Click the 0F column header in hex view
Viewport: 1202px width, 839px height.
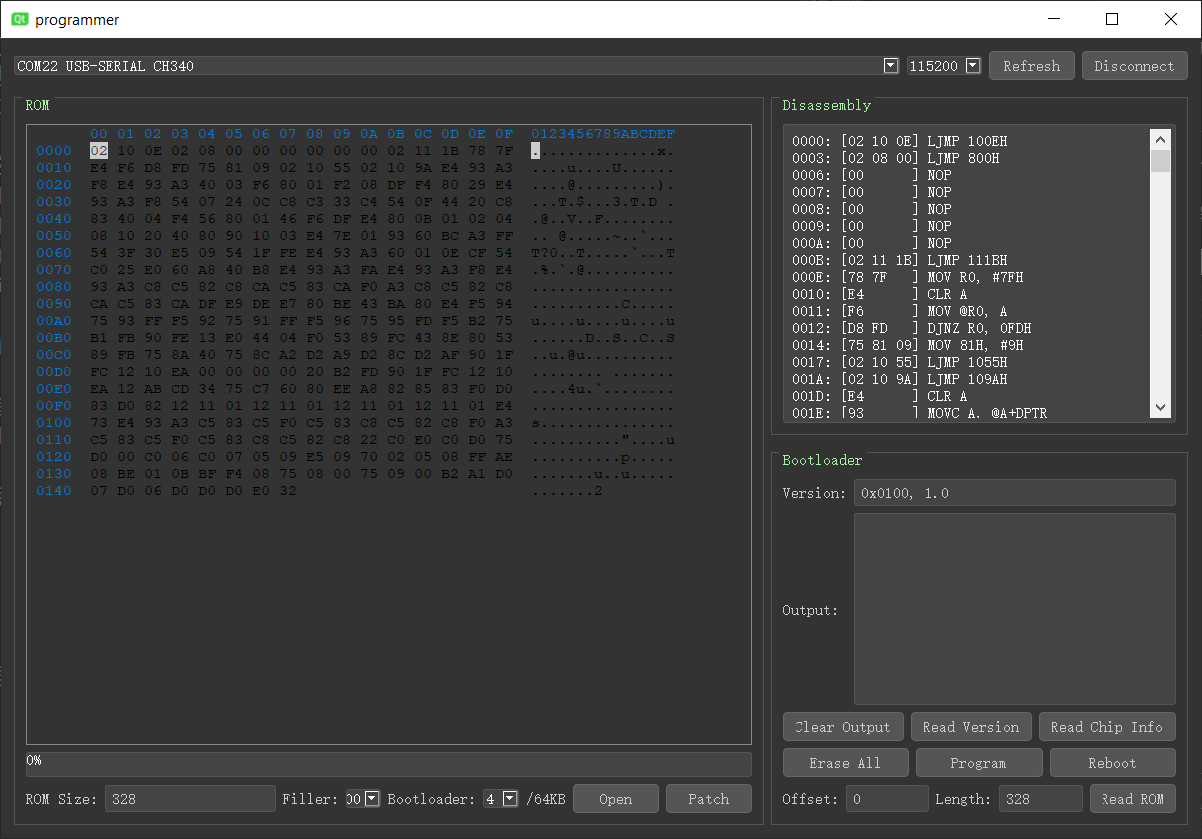[504, 134]
